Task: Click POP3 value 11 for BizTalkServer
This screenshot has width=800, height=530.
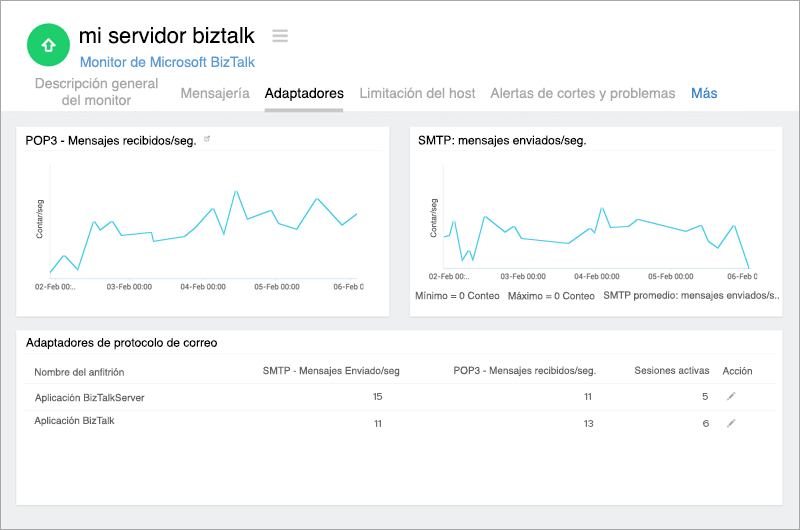Action: pos(588,397)
